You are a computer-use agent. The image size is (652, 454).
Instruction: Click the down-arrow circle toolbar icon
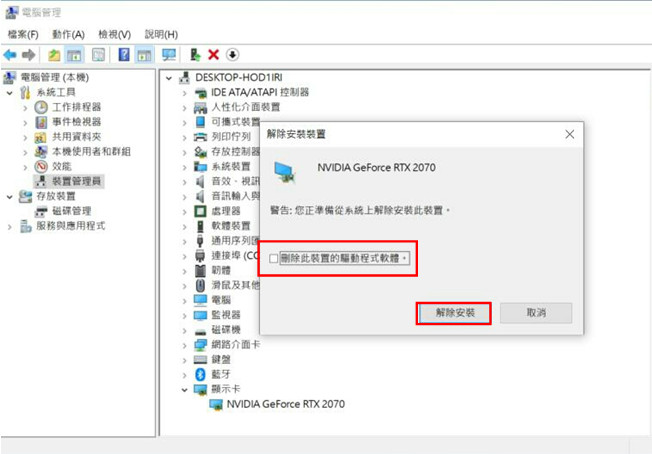click(233, 54)
